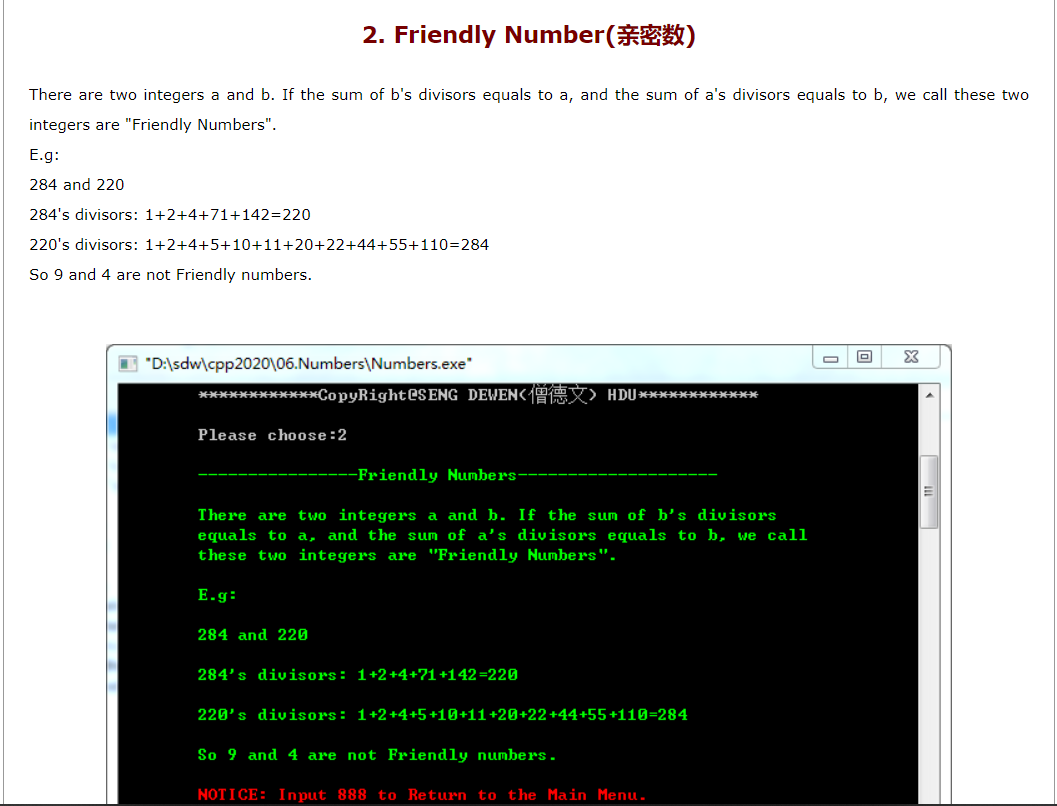
Task: Click the page text "E.g:"
Action: tap(44, 155)
